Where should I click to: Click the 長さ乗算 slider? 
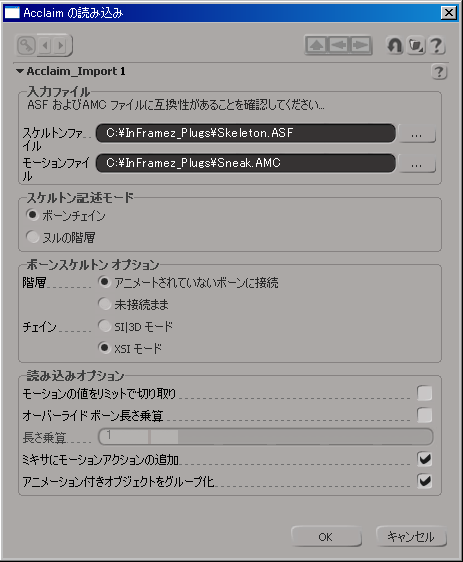click(x=266, y=437)
